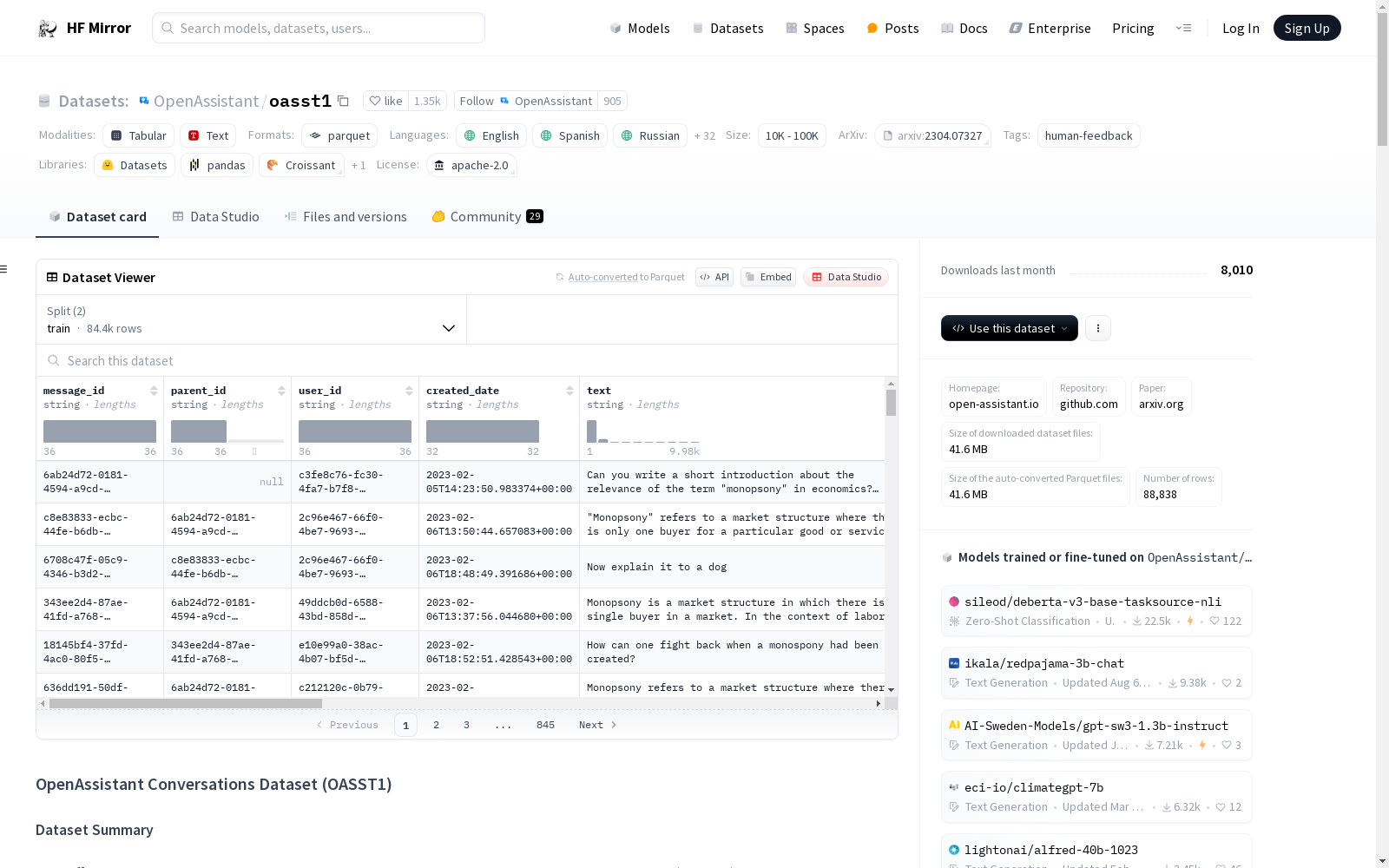Screen dimensions: 1389x868
Task: Click Next page in viewer pagination
Action: (x=598, y=725)
